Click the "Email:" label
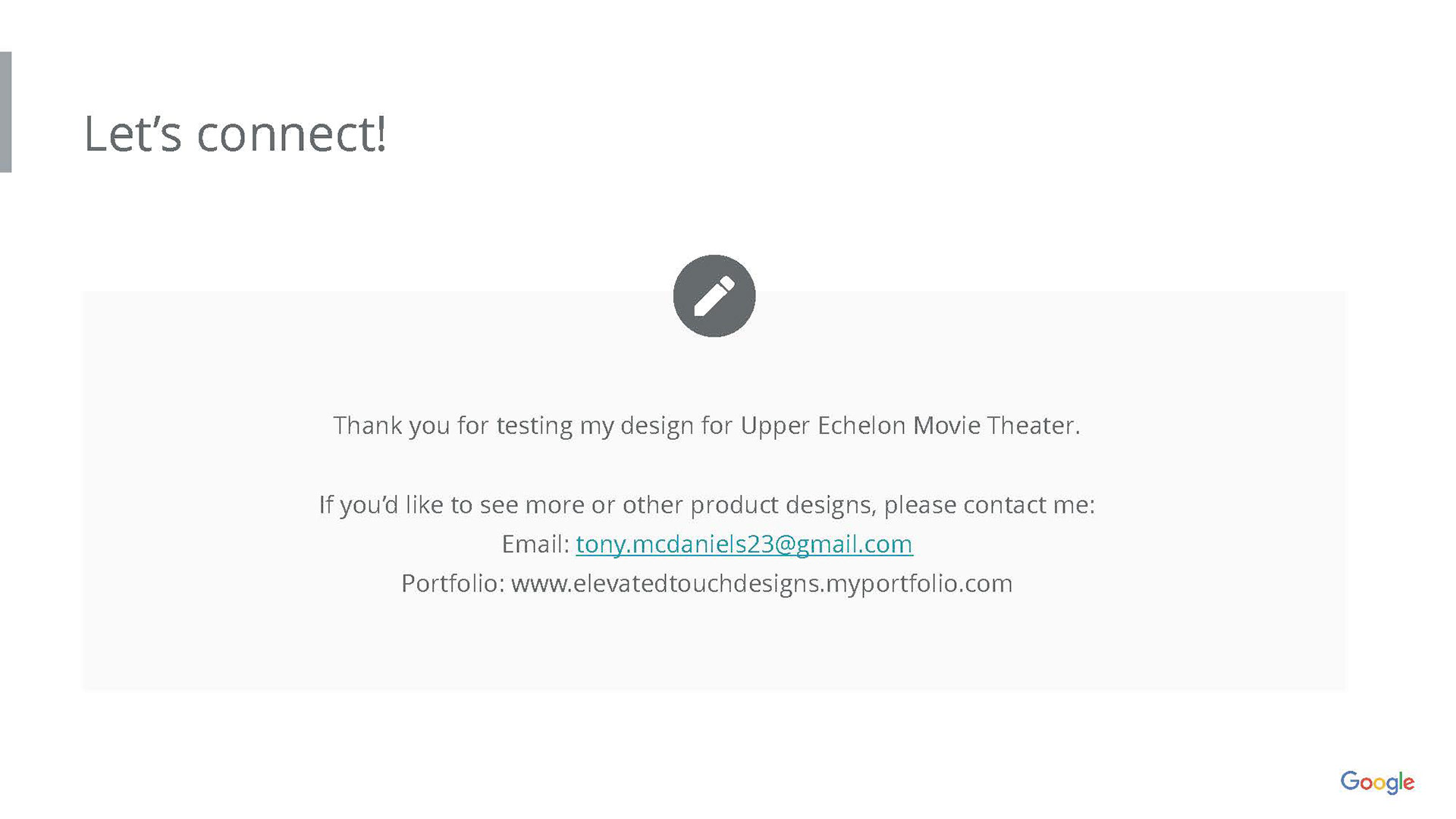 pyautogui.click(x=535, y=544)
